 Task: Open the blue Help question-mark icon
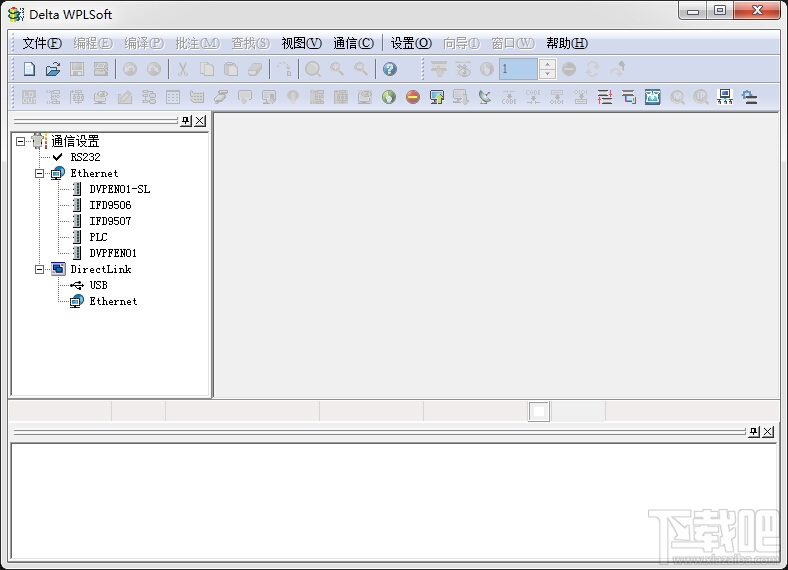(x=389, y=69)
